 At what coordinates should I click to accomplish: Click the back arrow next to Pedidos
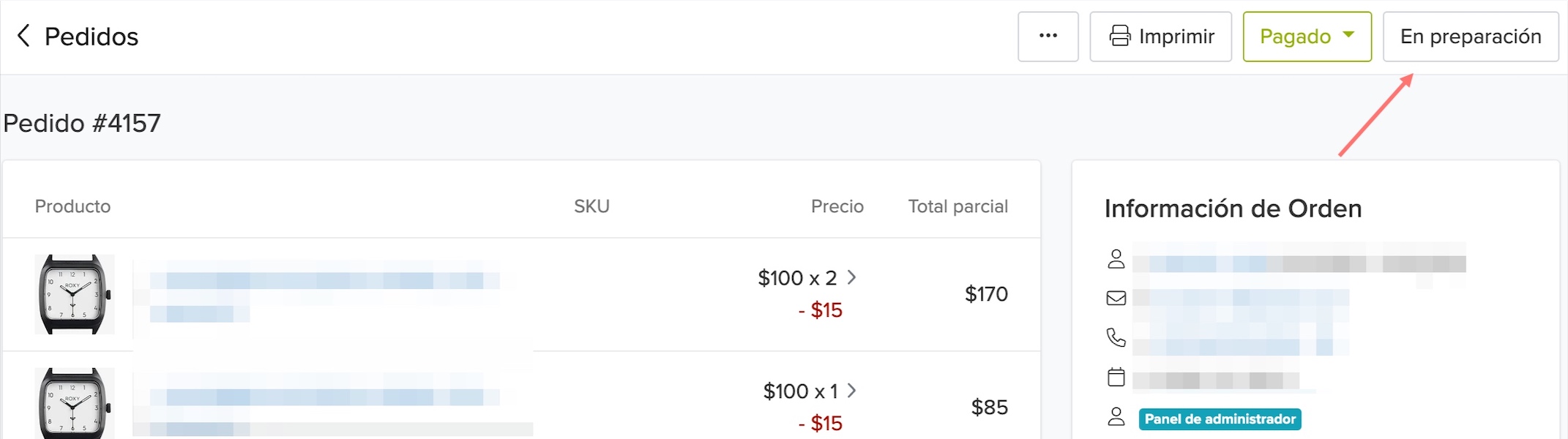(23, 36)
